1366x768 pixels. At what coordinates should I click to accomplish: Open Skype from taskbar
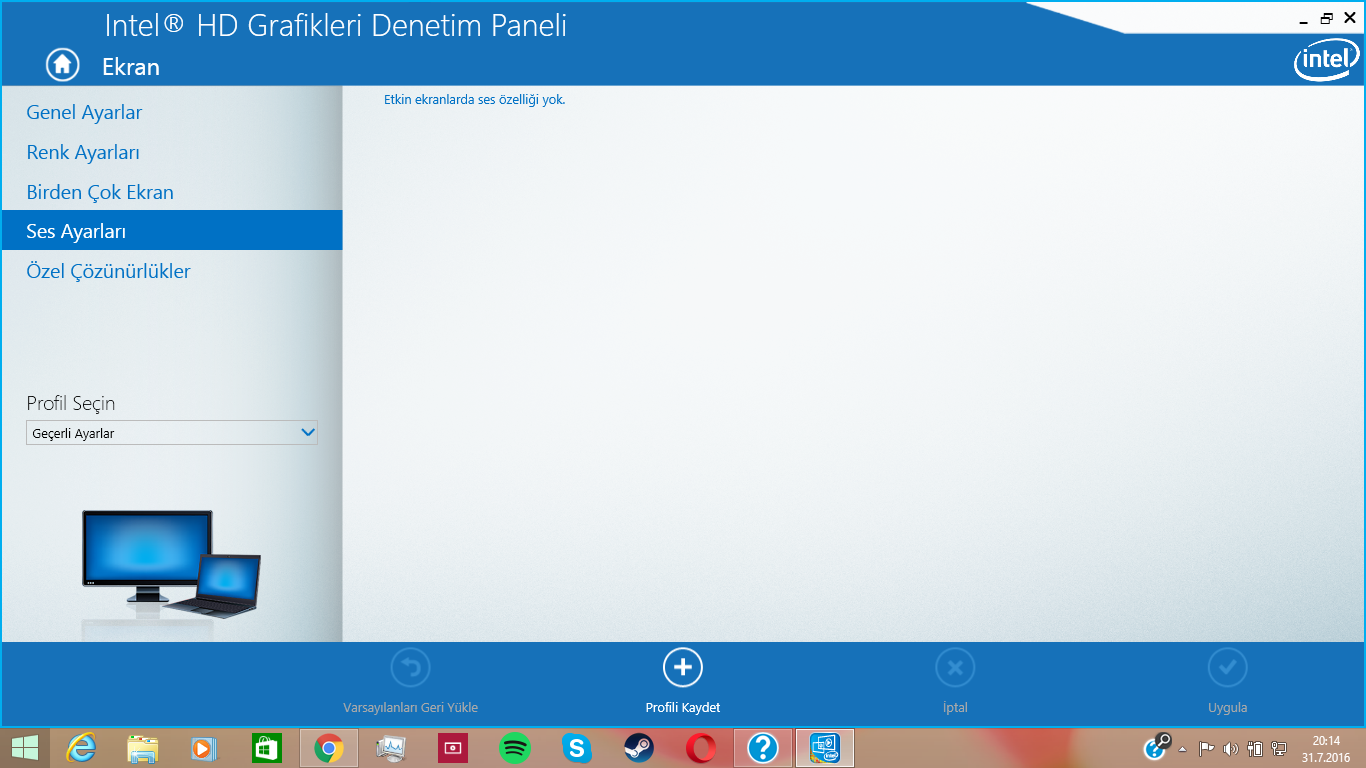pyautogui.click(x=576, y=748)
